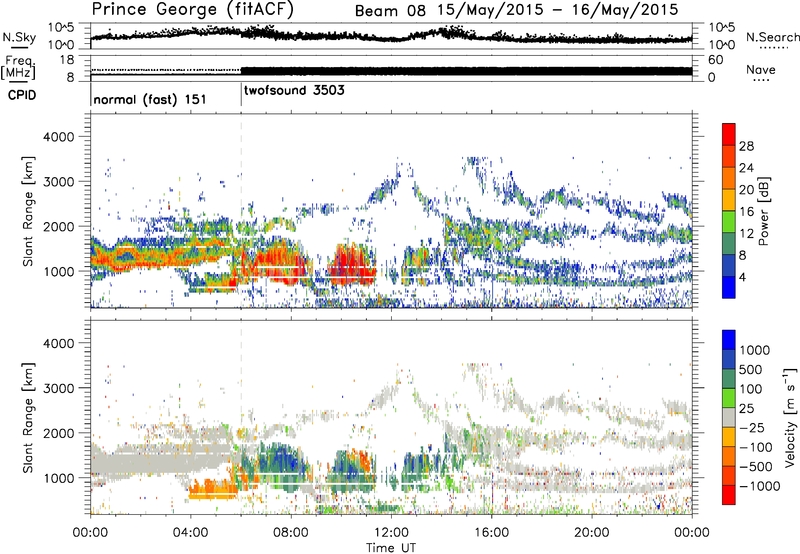Click the 'Freq. [MHz]' axis label
Screen dimensions: 800x554
18,67
